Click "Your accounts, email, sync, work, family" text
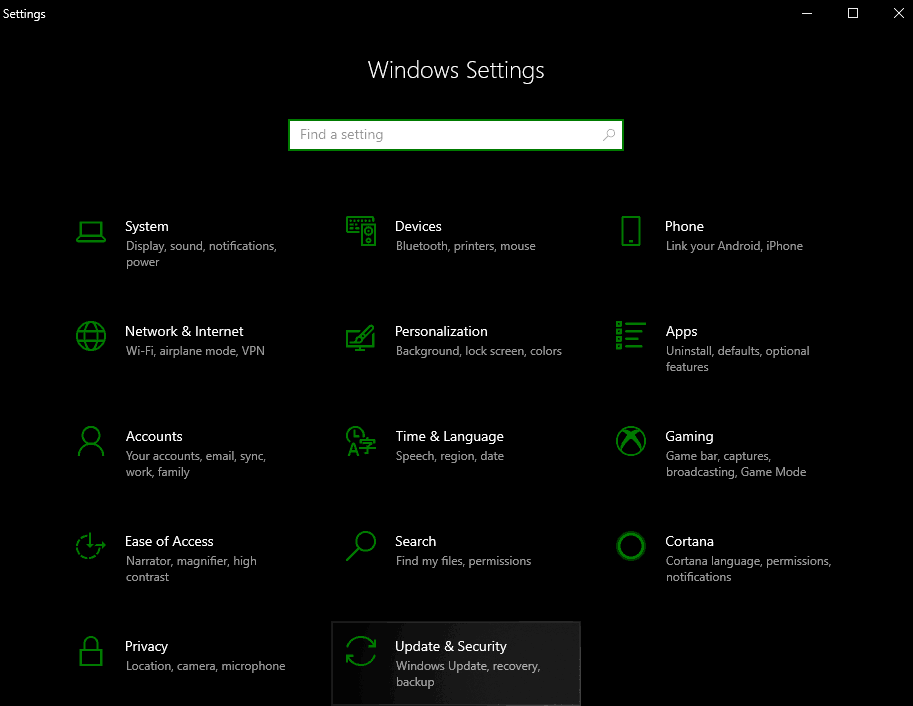Screen dimensions: 913x706 click(x=196, y=464)
